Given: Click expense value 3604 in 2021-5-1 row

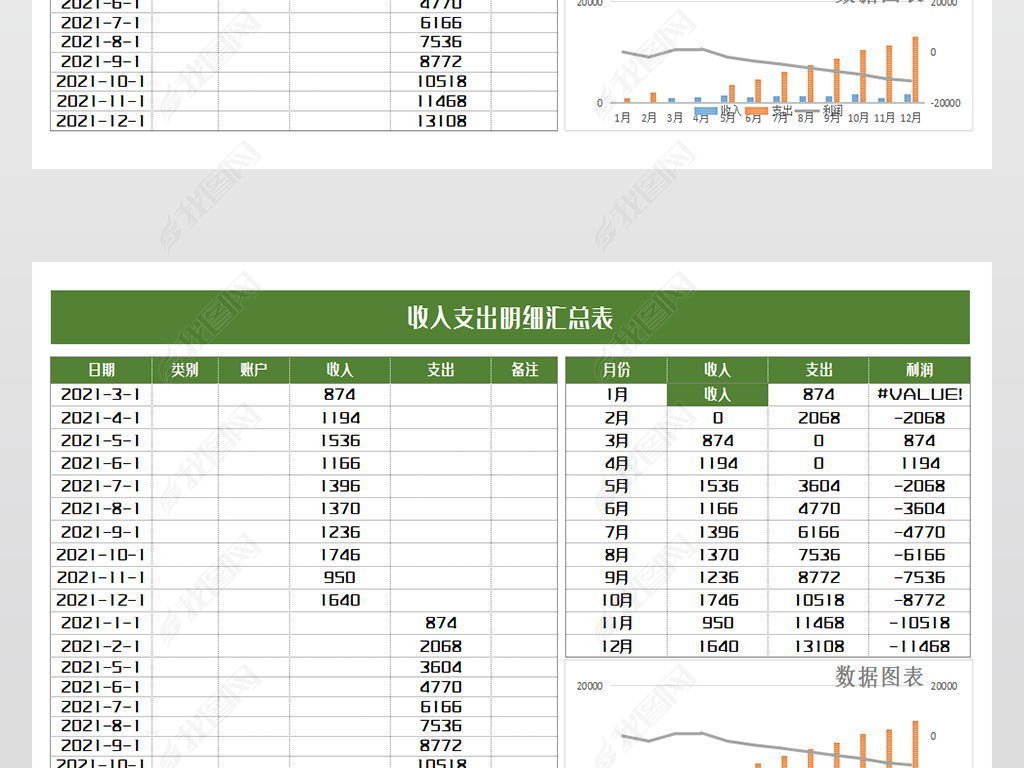Looking at the screenshot, I should (x=441, y=667).
